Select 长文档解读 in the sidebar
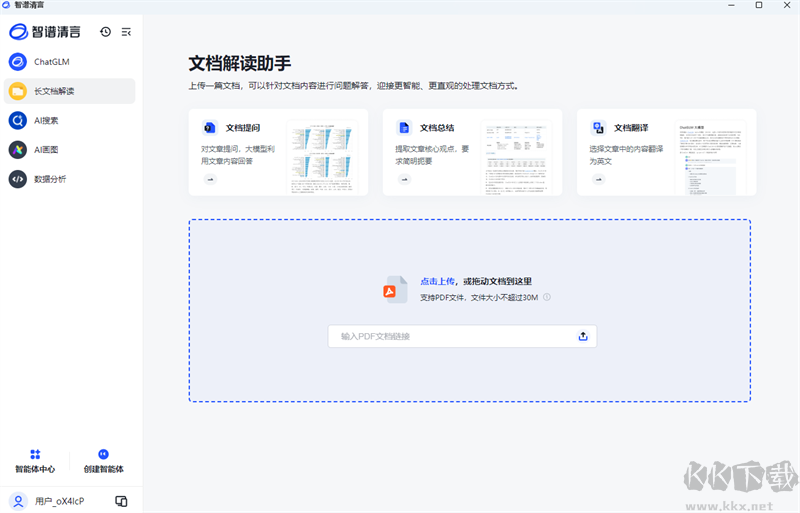Viewport: 800px width, 513px height. (69, 91)
